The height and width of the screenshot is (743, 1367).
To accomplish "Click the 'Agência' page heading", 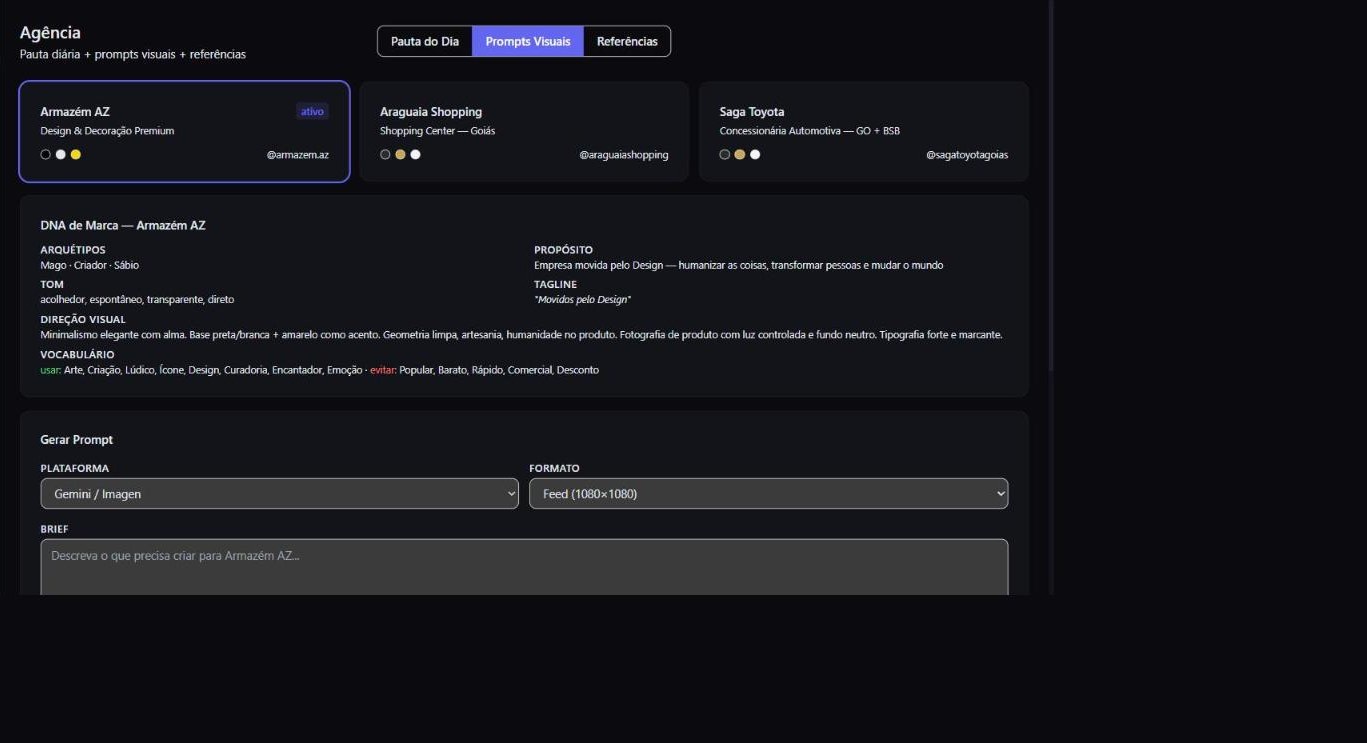I will (x=50, y=33).
